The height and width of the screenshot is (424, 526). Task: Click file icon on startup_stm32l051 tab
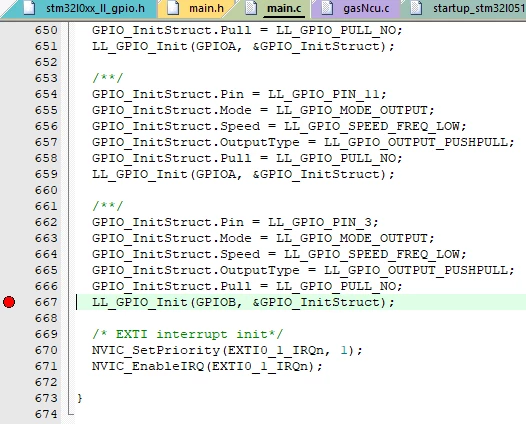pyautogui.click(x=416, y=8)
